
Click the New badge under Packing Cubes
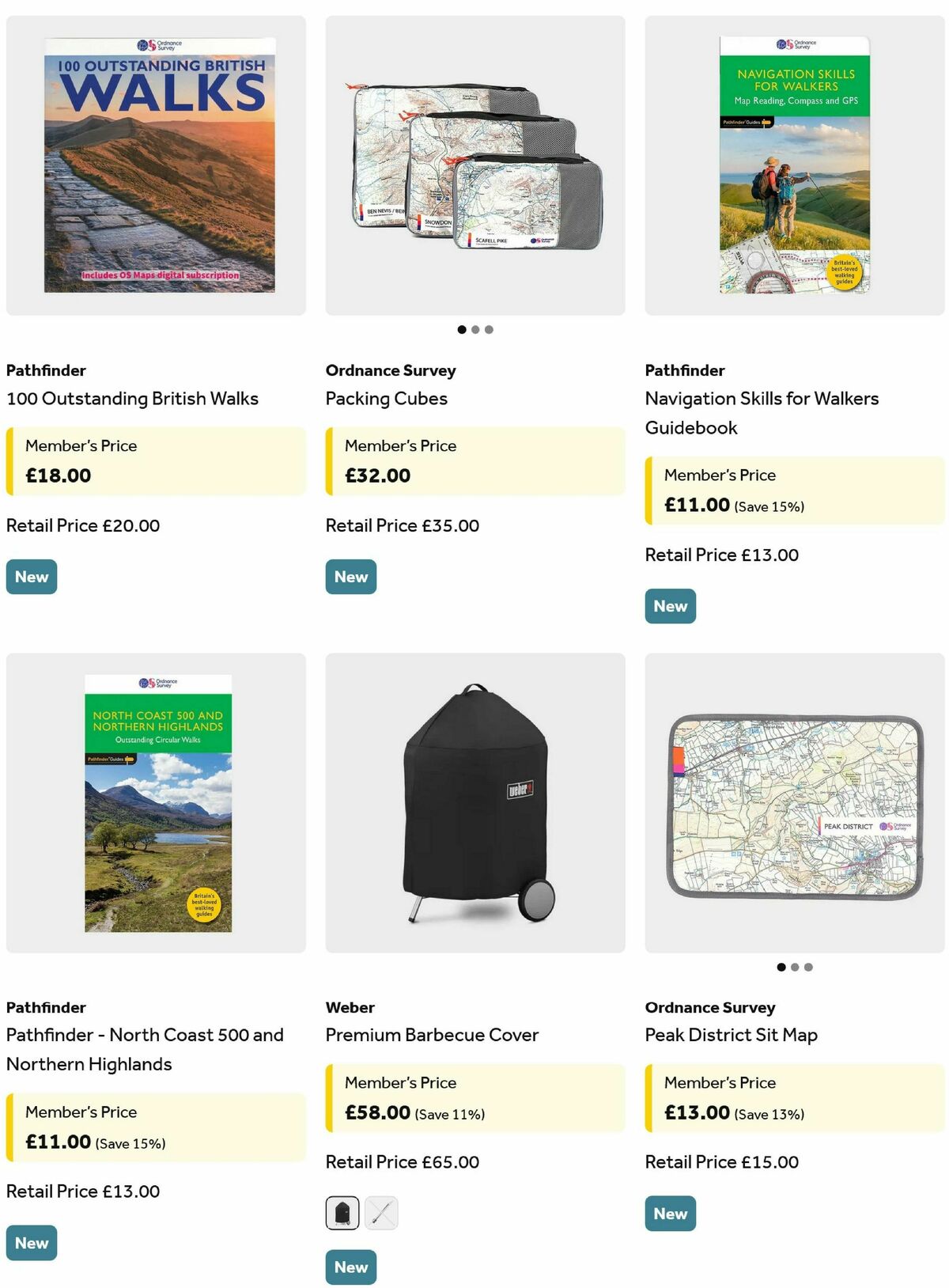(350, 576)
